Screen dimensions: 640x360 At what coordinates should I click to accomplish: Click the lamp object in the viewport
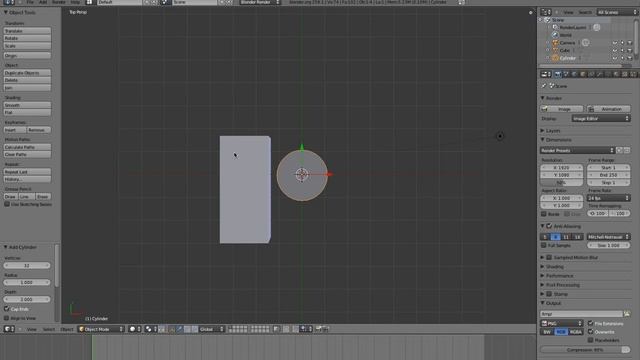(x=500, y=136)
